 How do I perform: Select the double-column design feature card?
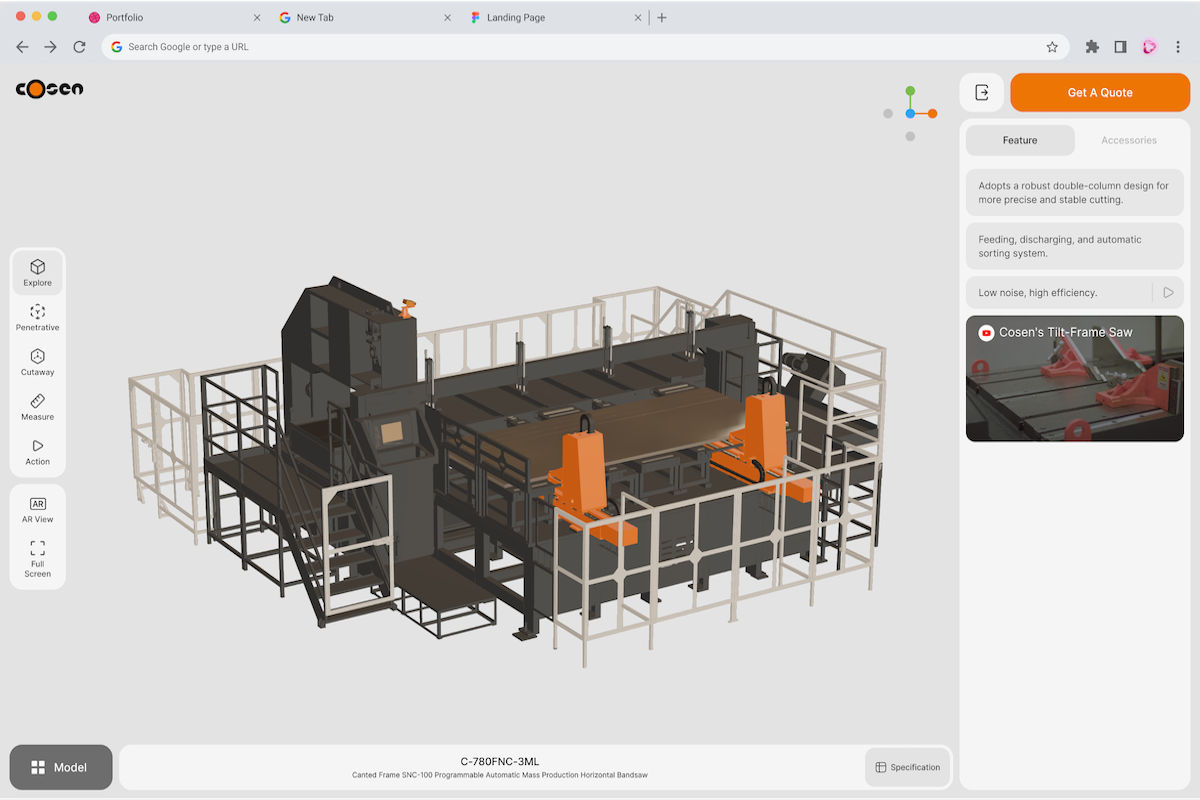tap(1074, 193)
